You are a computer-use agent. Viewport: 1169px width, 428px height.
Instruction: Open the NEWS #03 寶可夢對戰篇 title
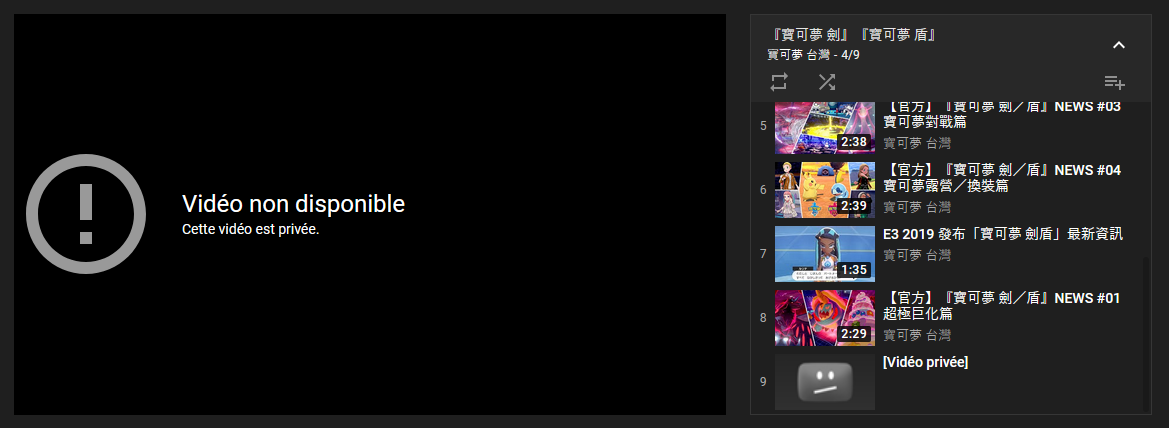[x=1002, y=114]
